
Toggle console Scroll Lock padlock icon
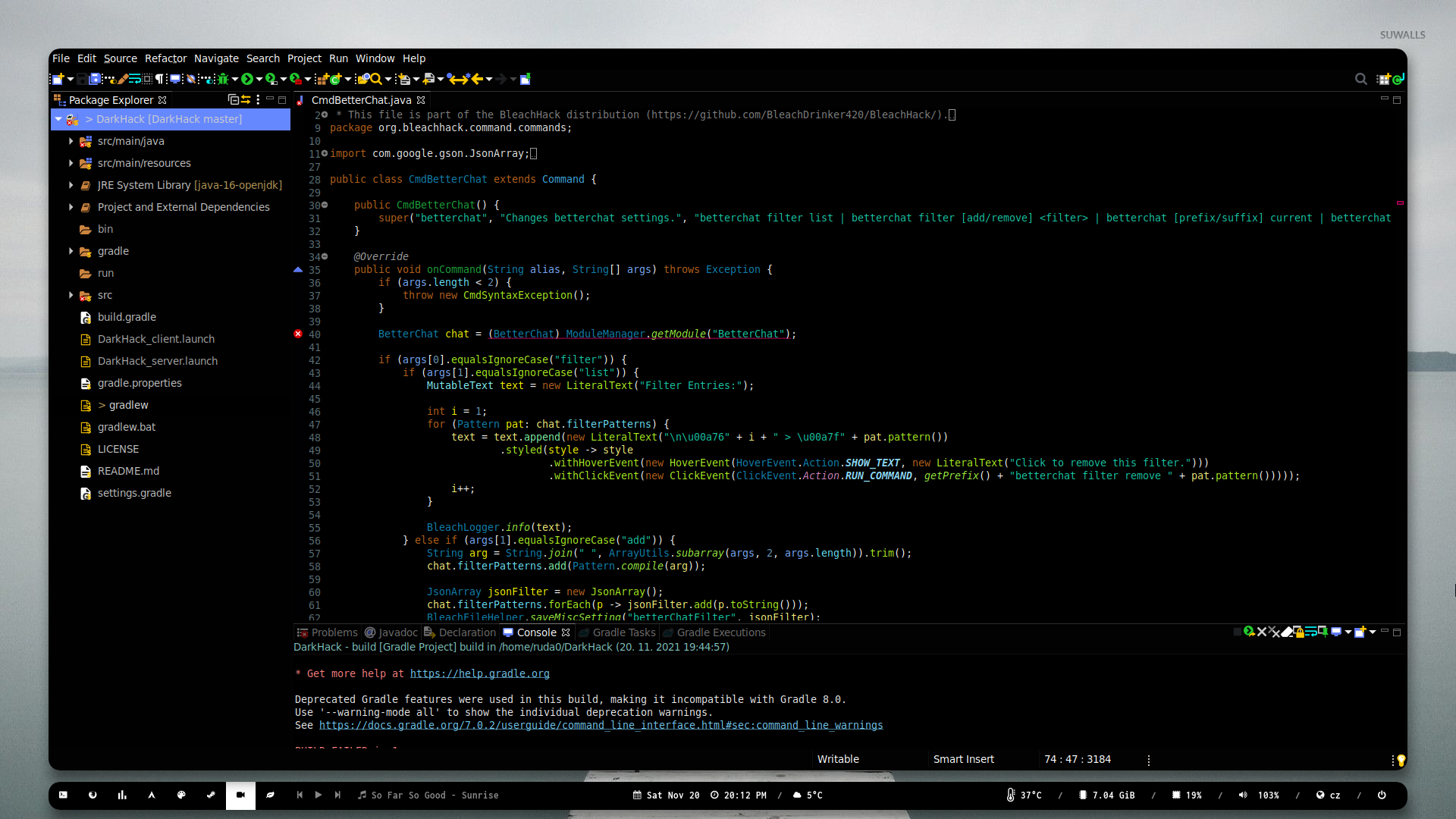pos(1300,632)
